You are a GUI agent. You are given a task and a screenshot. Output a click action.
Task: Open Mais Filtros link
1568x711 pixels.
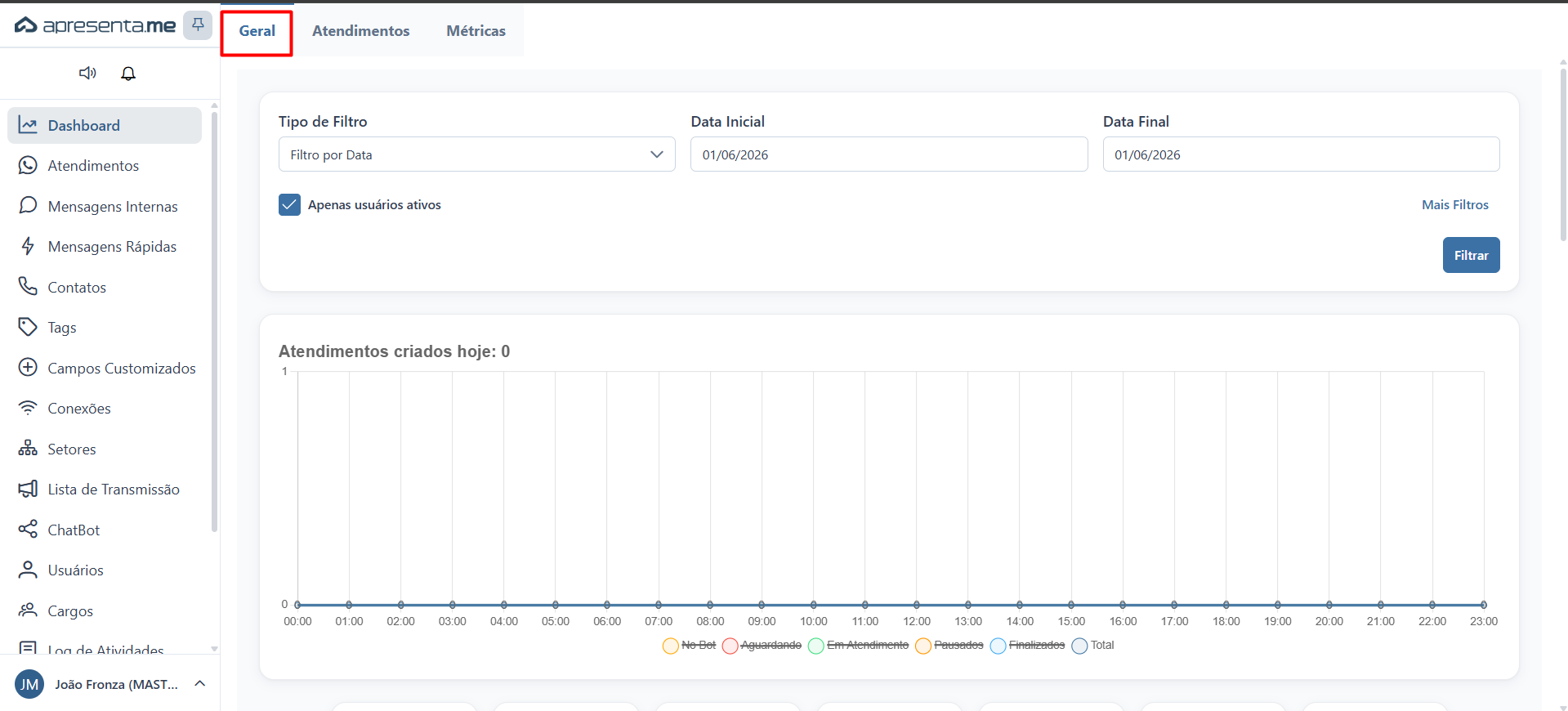point(1454,204)
